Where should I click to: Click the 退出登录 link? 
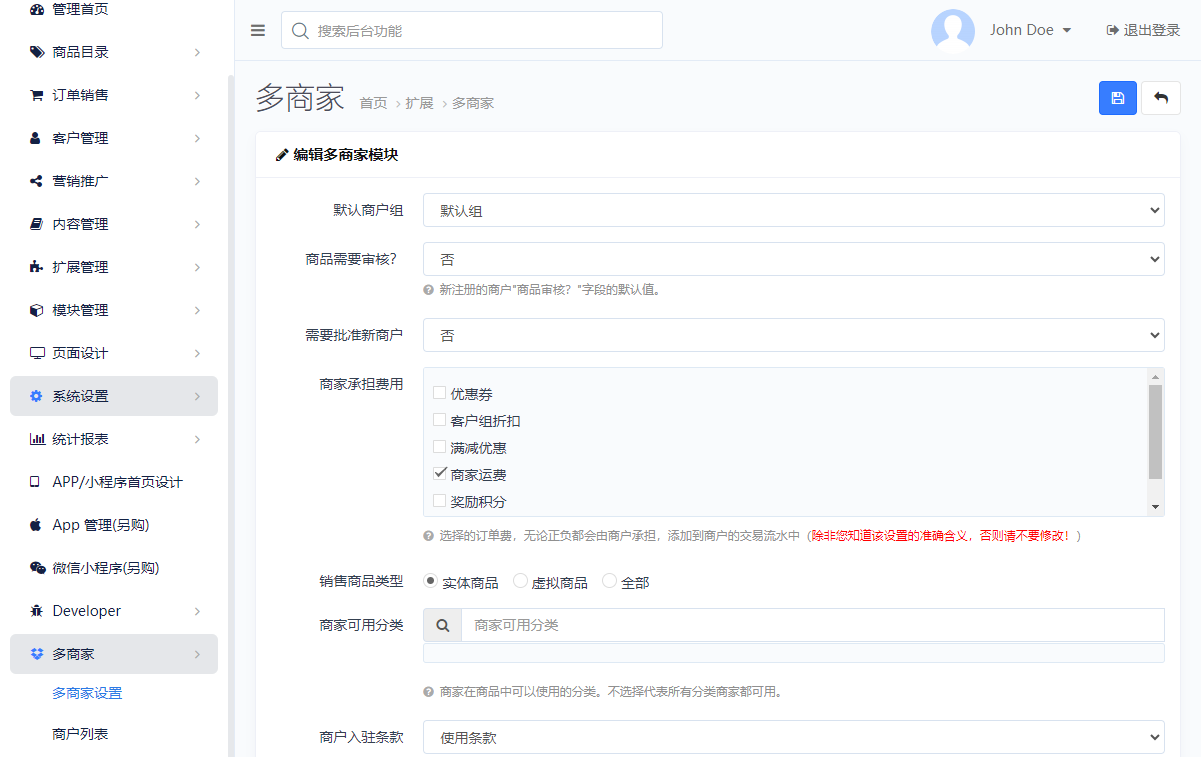click(x=1143, y=30)
